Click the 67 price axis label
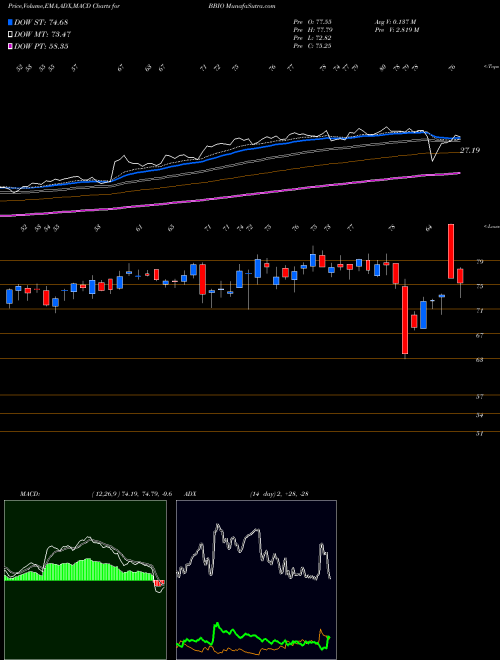Screen dimensions: 500x660 click(479, 335)
